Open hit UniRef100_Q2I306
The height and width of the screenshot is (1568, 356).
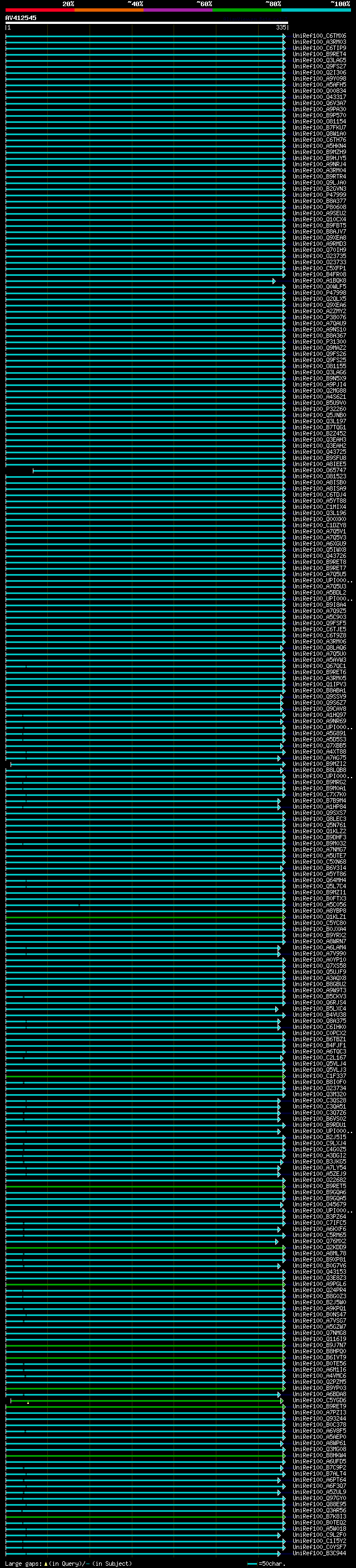pos(319,72)
